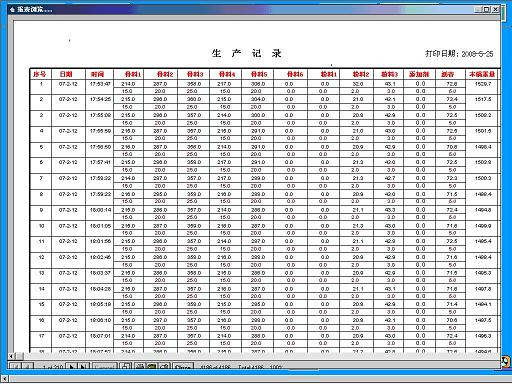Click the 生产记录 report title

247,53
